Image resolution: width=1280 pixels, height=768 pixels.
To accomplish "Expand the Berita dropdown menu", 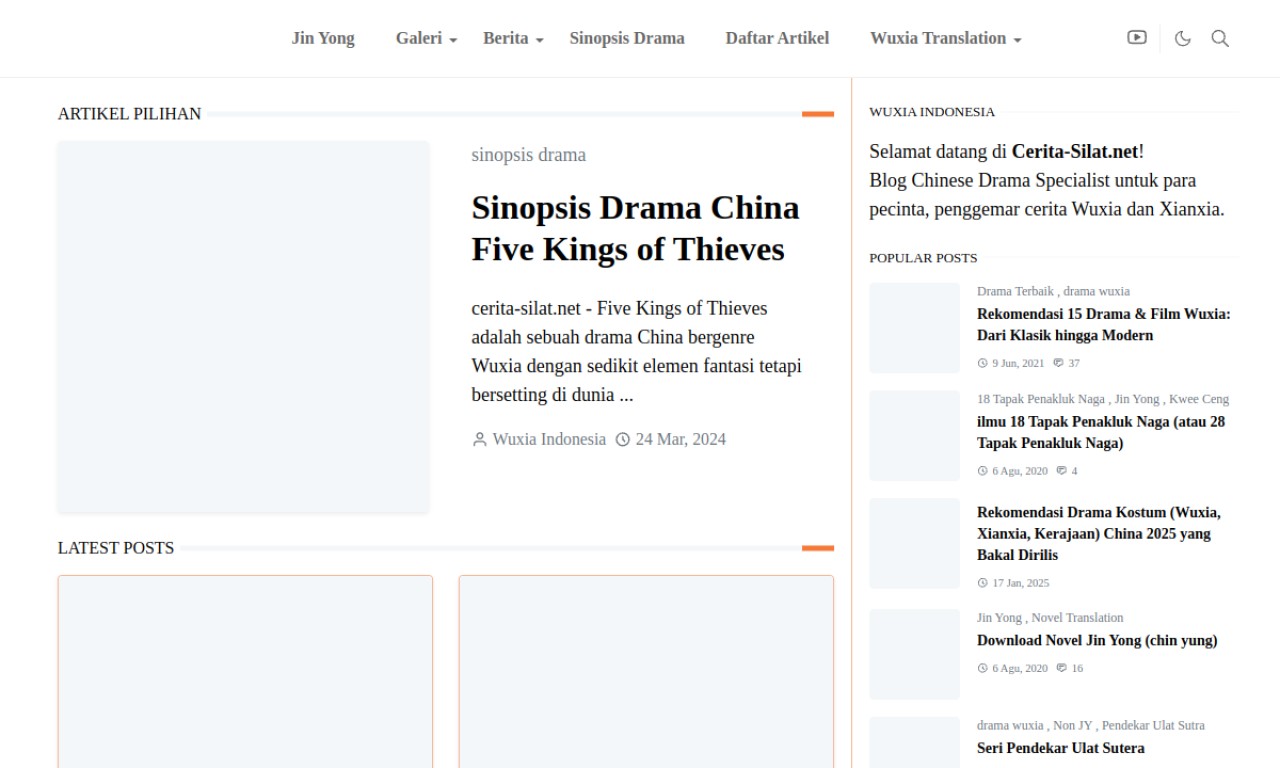I will [x=514, y=38].
